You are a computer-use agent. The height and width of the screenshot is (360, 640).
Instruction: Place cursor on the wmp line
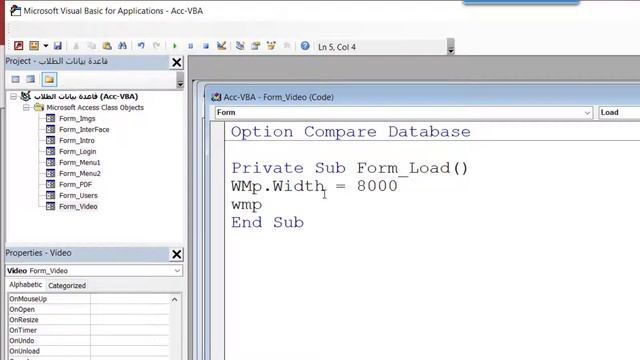(247, 204)
